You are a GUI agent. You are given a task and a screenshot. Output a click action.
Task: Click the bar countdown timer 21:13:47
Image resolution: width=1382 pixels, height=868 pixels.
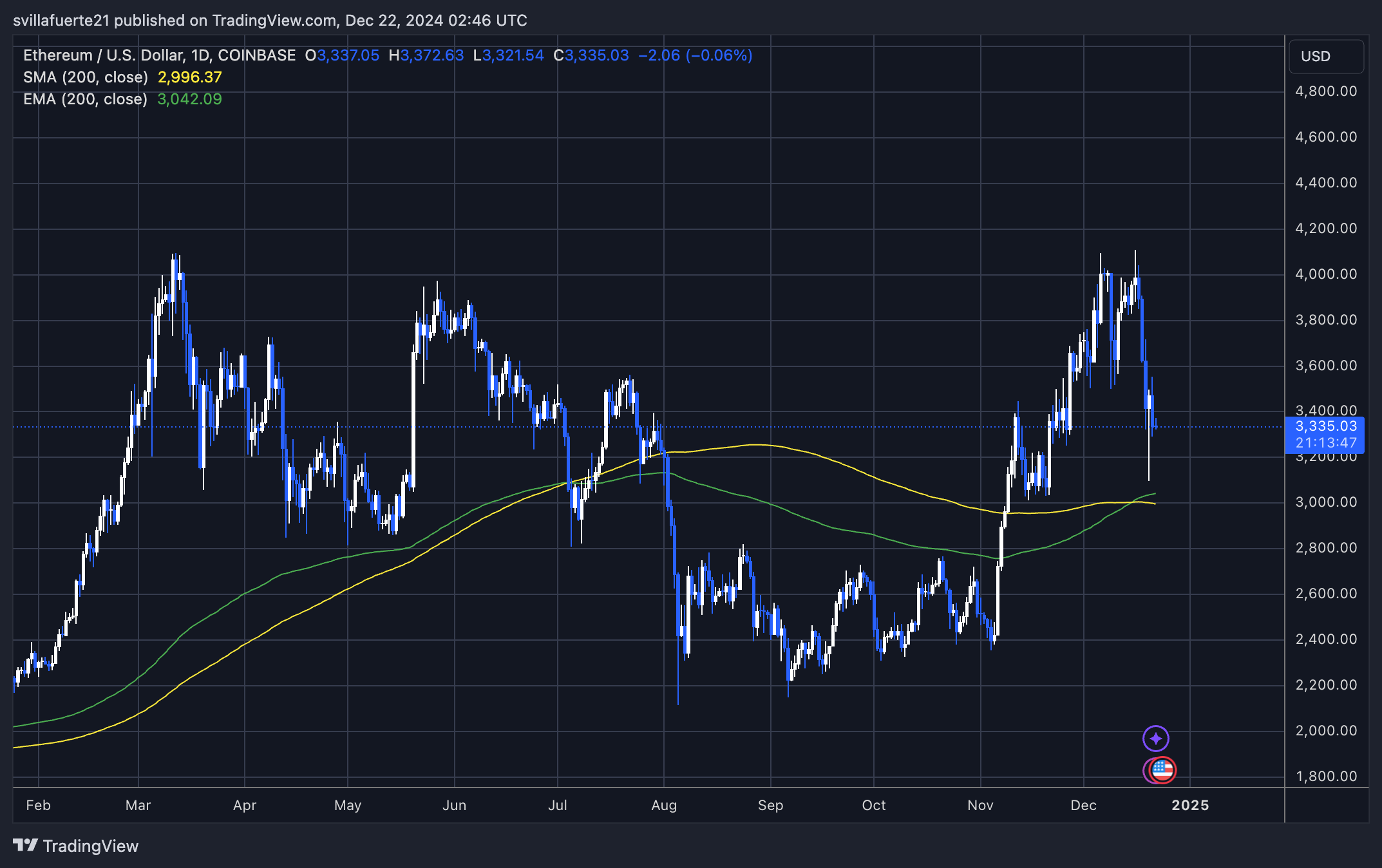(x=1325, y=443)
